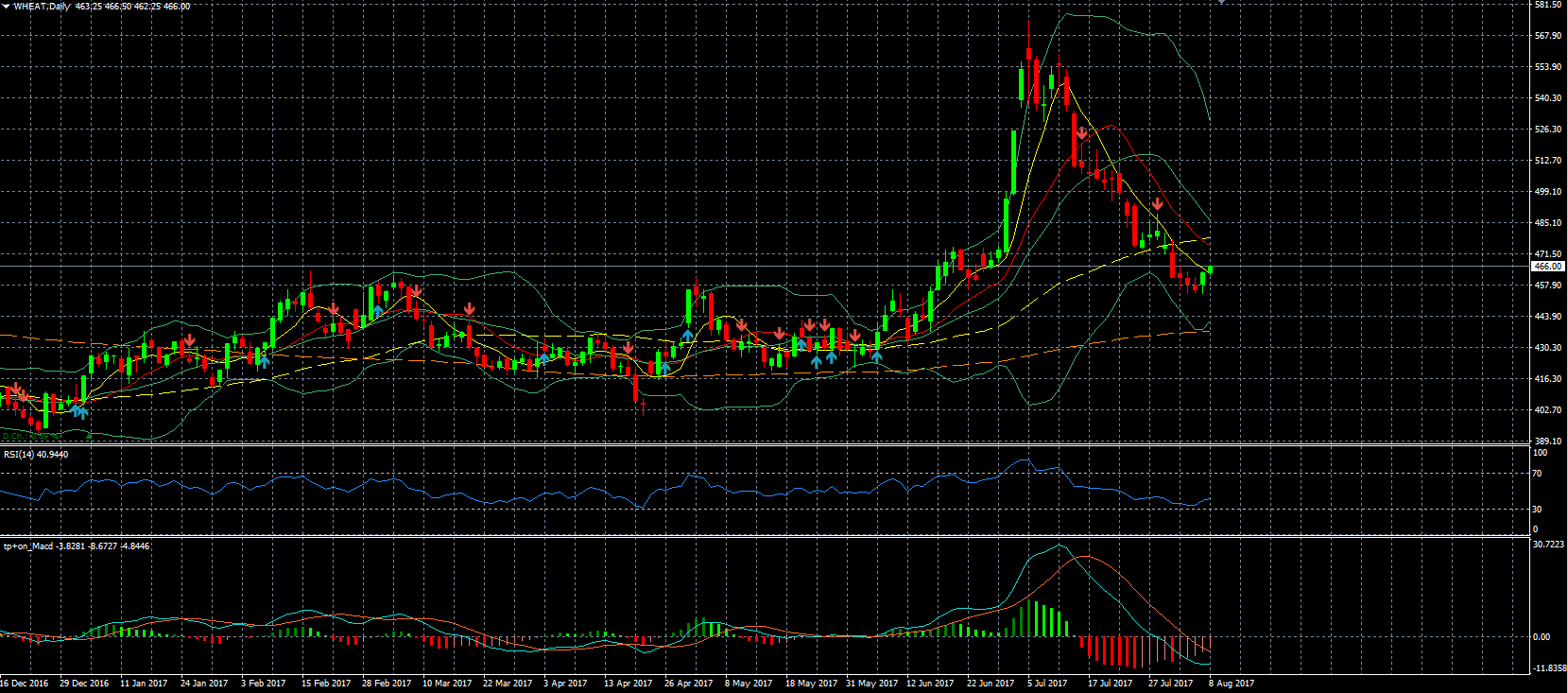Click the RSI scale value 30
The image size is (1568, 693).
(x=1538, y=510)
